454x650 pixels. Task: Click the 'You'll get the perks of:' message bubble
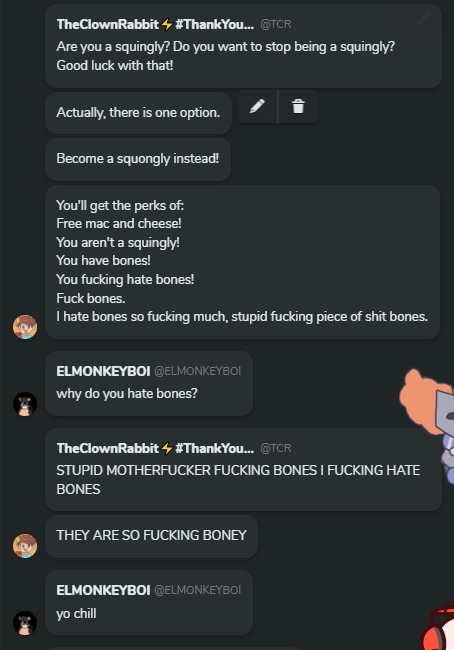click(x=243, y=262)
